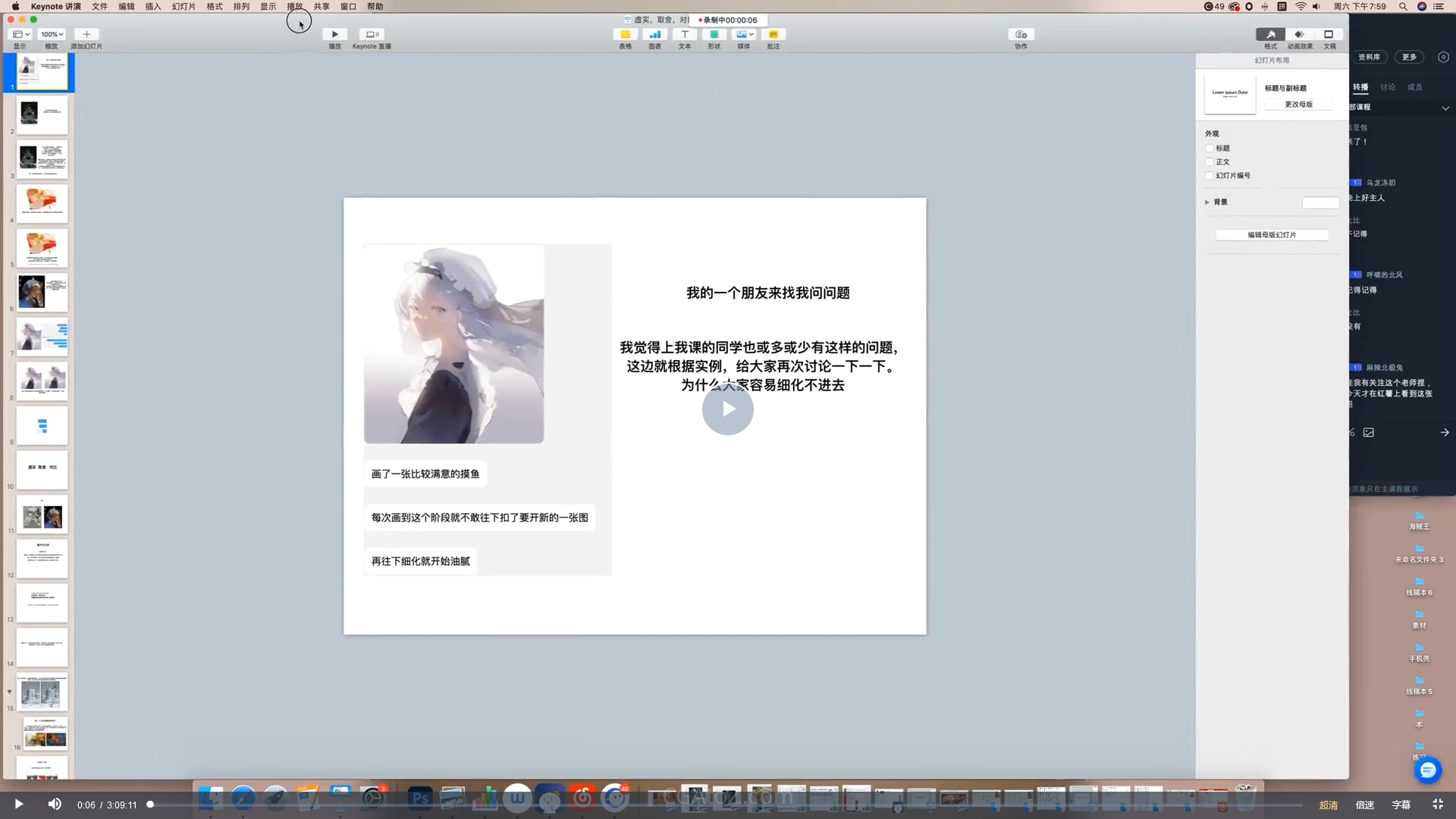The height and width of the screenshot is (819, 1456).
Task: Toggle the 幻灯片编号 checkbox
Action: [1210, 176]
